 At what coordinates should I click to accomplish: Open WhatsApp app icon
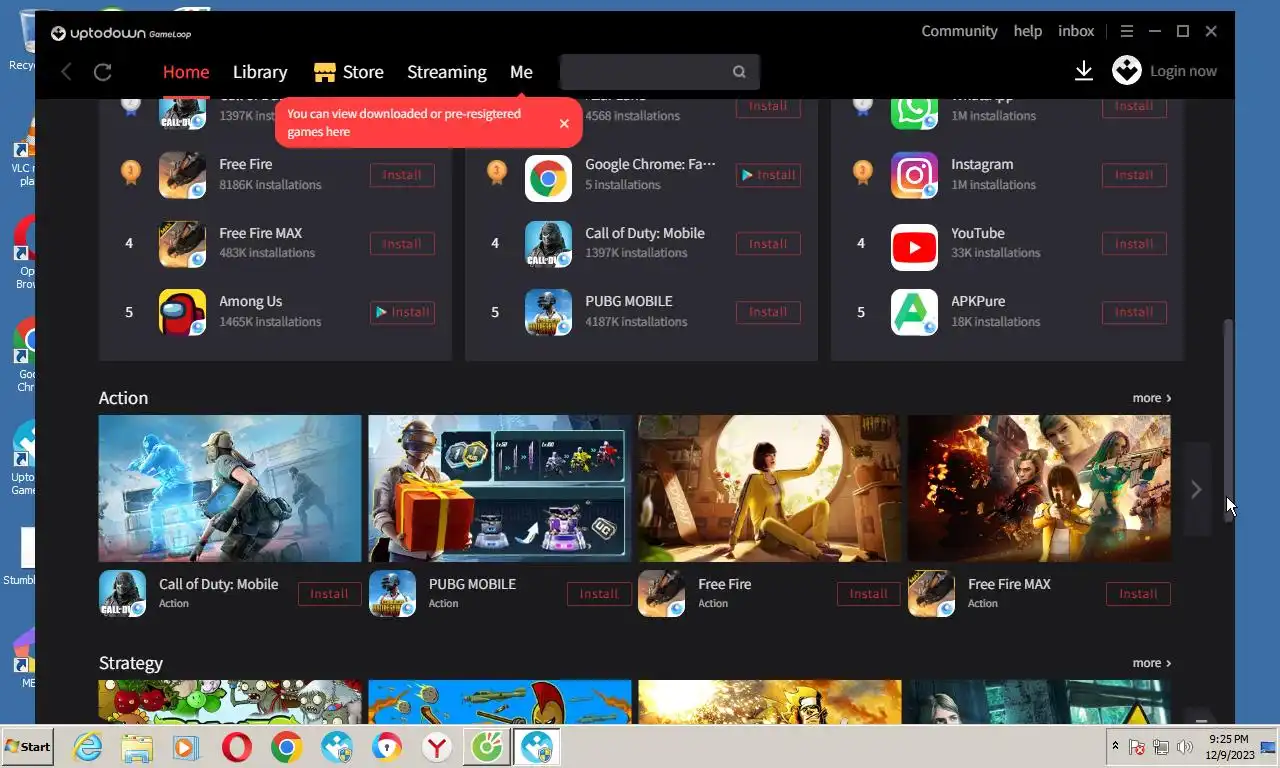coord(914,112)
